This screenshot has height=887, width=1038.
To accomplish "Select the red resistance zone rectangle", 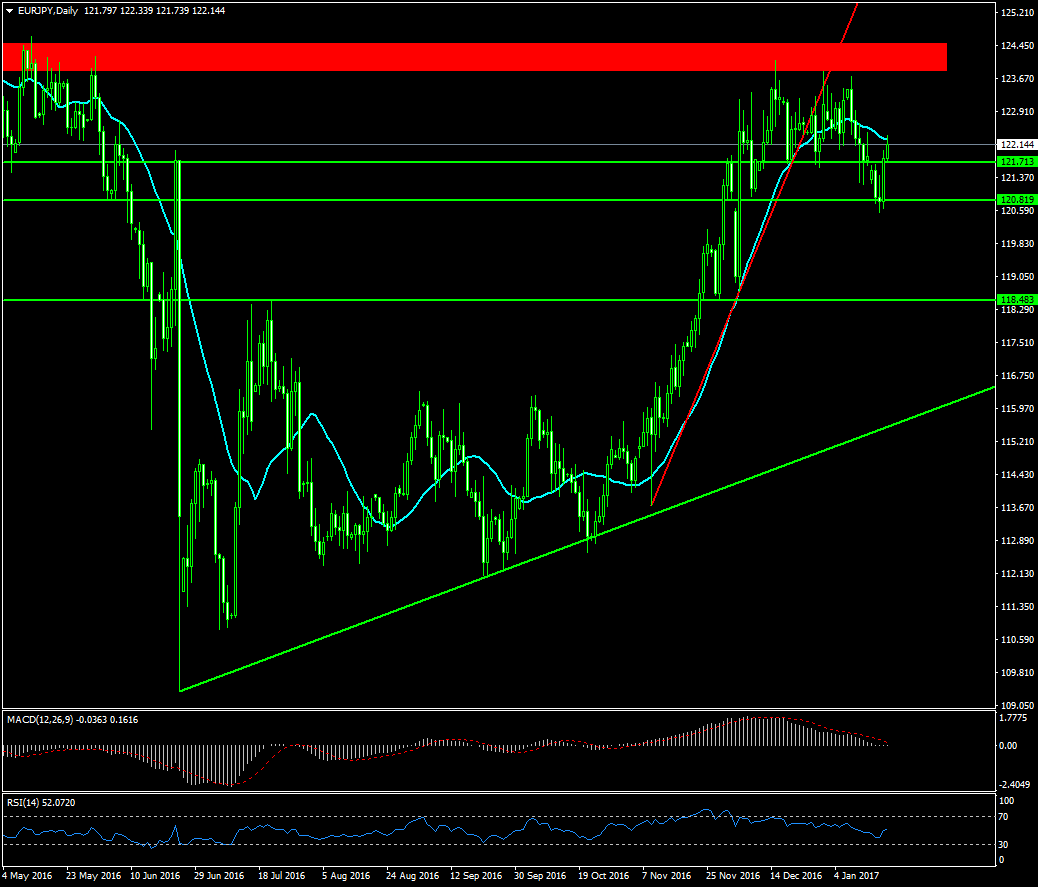I will 474,57.
